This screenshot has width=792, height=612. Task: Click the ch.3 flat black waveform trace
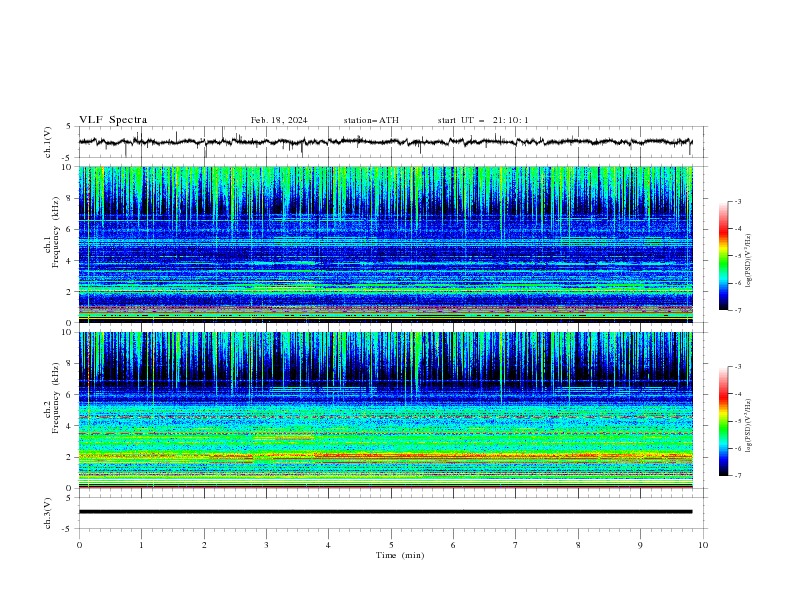(386, 512)
